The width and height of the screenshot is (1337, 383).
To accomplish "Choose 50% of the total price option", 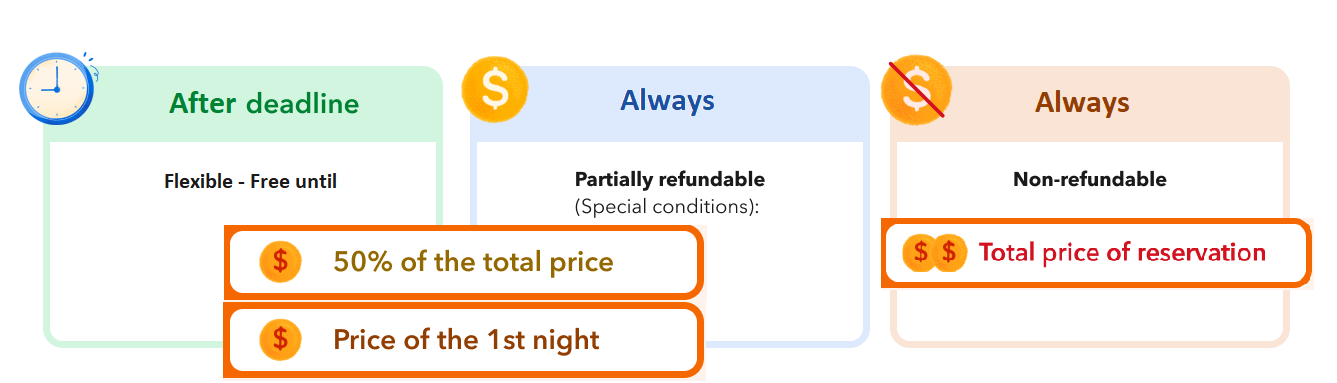I will (x=463, y=262).
